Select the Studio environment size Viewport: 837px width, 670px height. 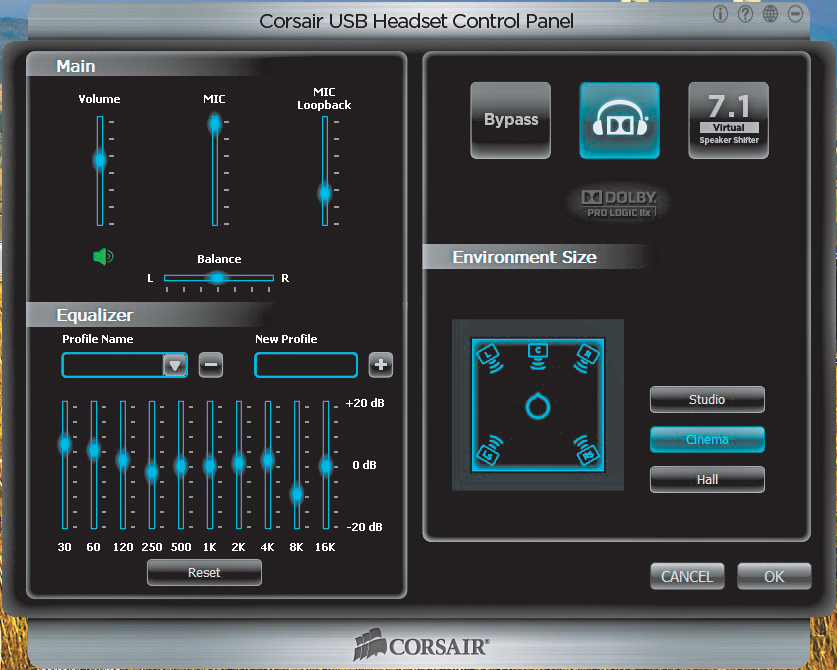[707, 400]
